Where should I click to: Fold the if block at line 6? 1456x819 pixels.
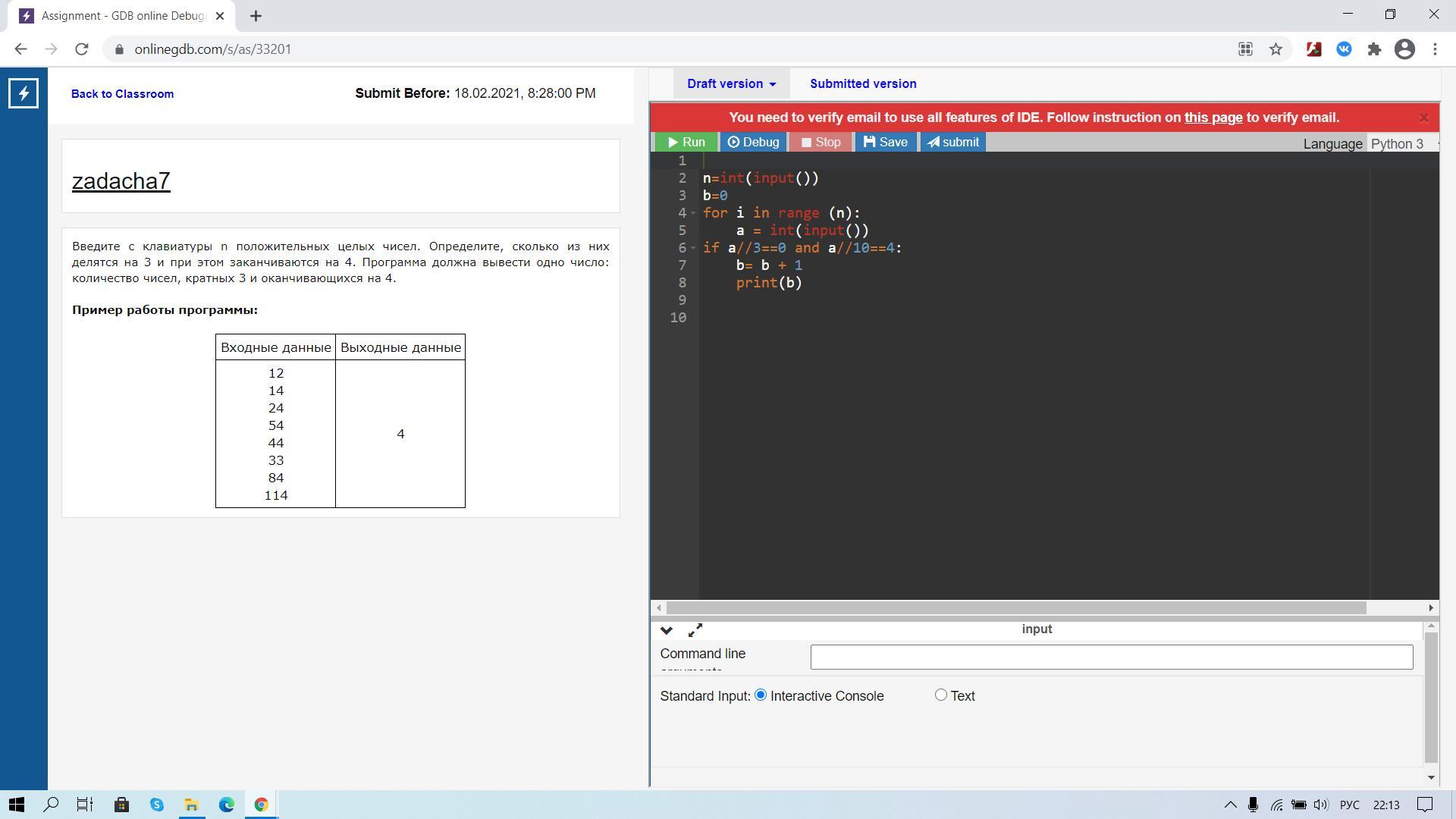[x=693, y=248]
